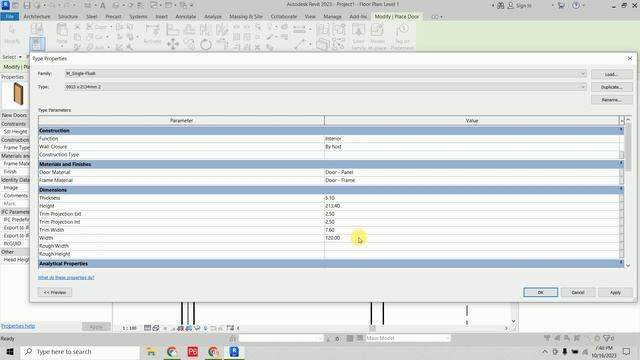Open the Main Model design options dropdown
This screenshot has width=640, height=360.
(407, 338)
